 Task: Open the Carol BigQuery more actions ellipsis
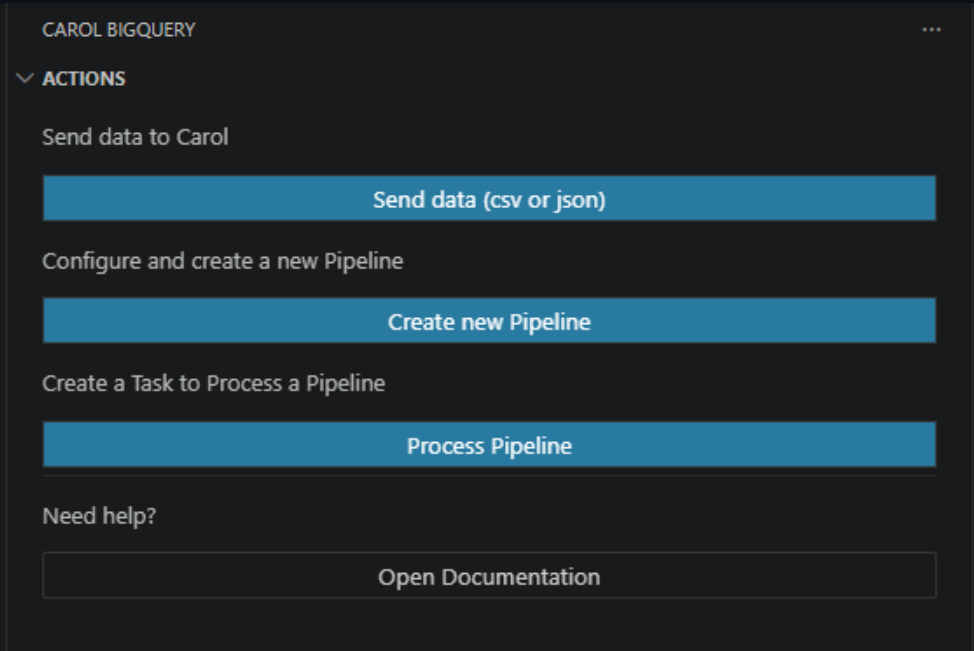(931, 30)
